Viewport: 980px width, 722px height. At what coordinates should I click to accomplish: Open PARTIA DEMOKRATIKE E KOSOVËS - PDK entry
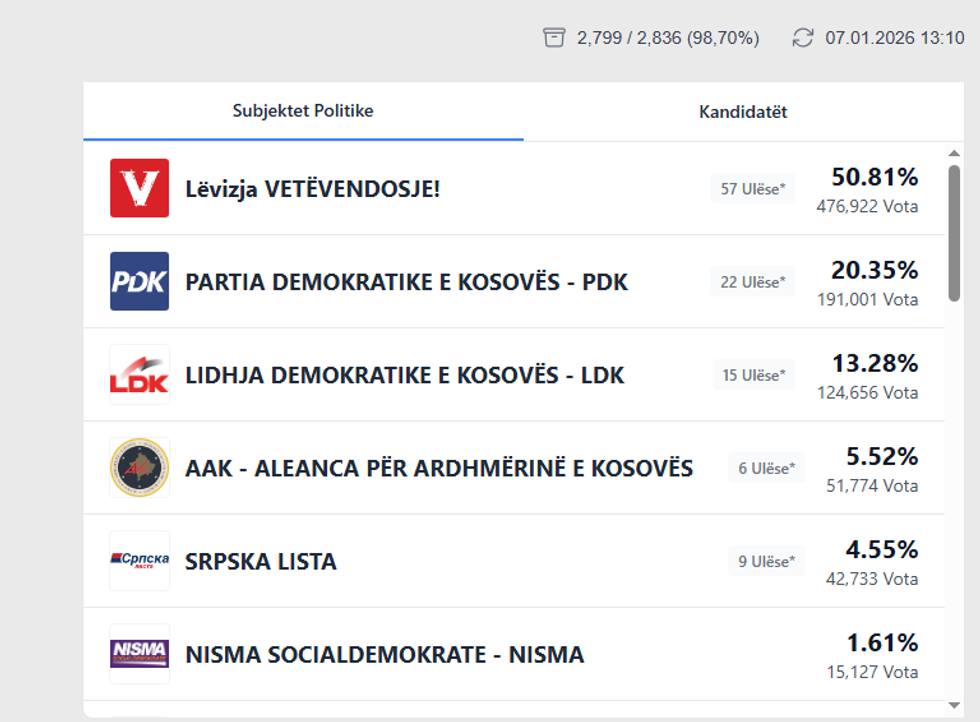click(406, 282)
